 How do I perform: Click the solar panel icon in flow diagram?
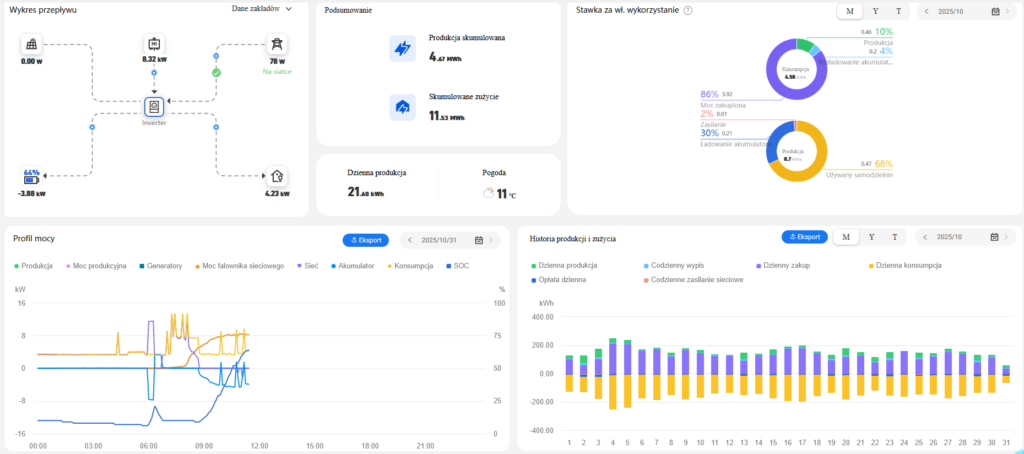point(32,44)
